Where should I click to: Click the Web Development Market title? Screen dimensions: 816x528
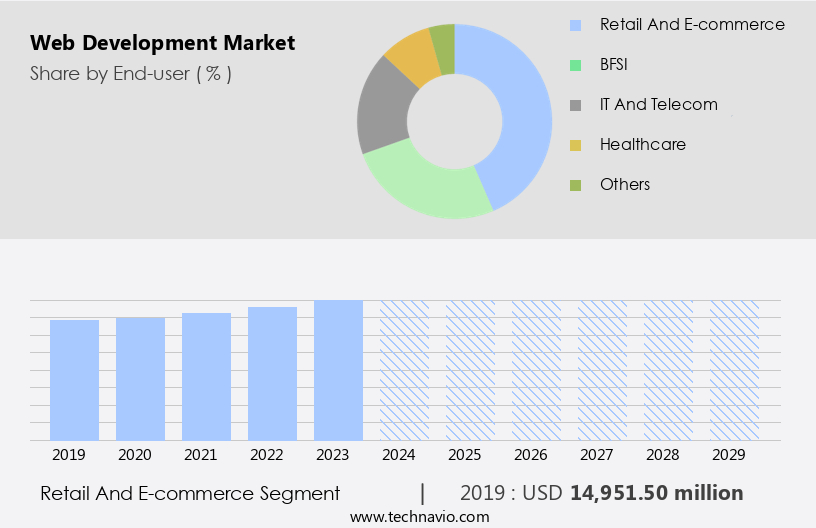coord(162,43)
